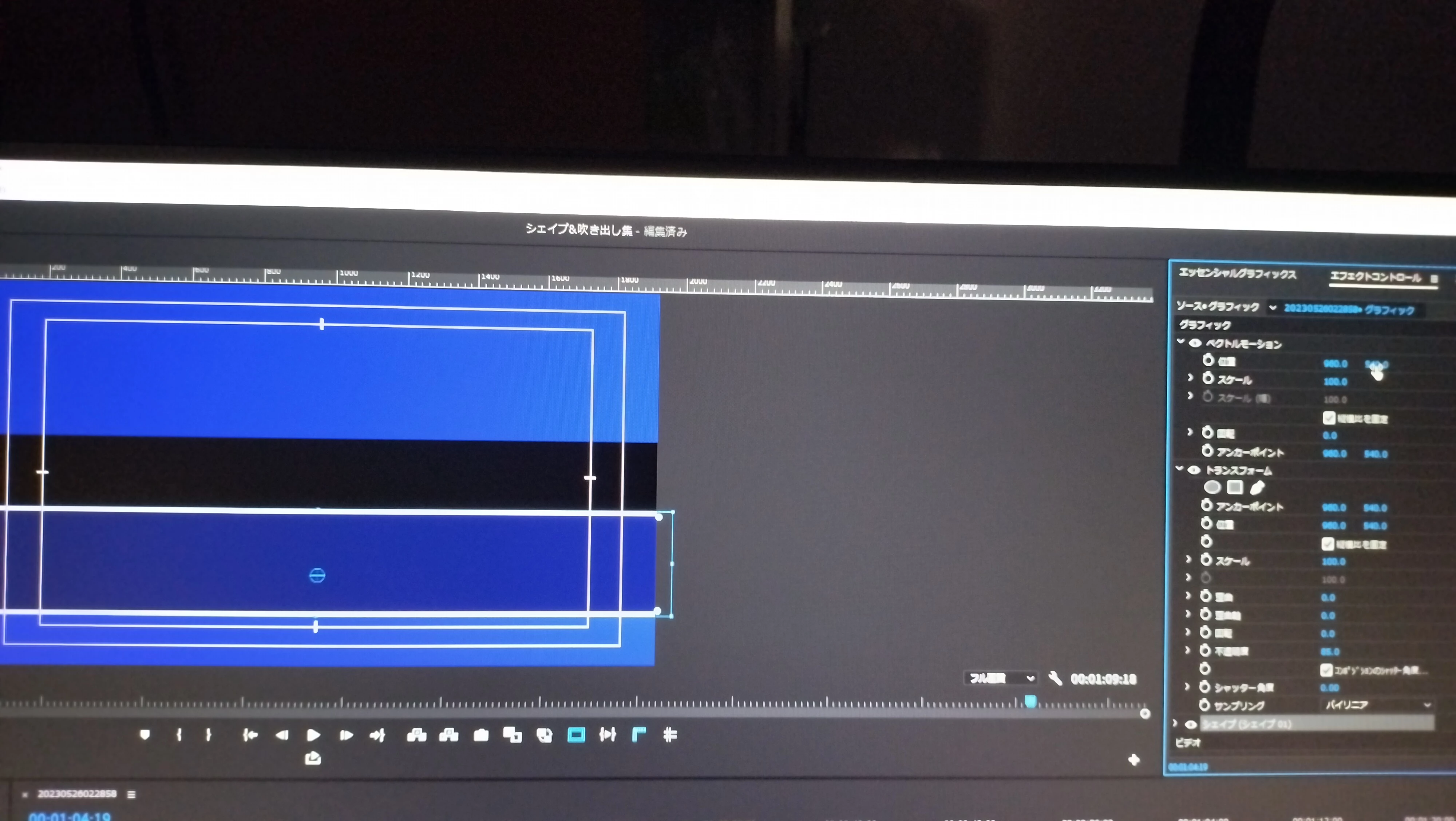Click the Add Marker button
Image resolution: width=1456 pixels, height=821 pixels.
point(145,734)
